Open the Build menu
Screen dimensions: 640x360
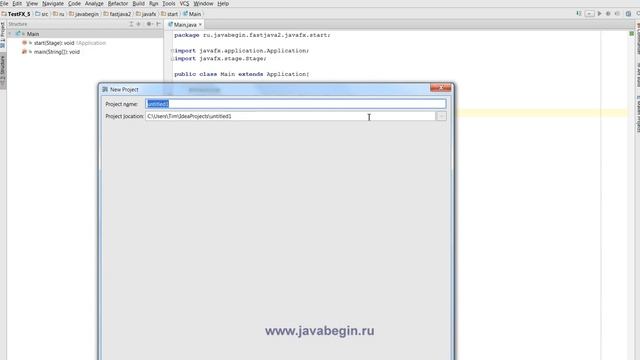click(138, 3)
